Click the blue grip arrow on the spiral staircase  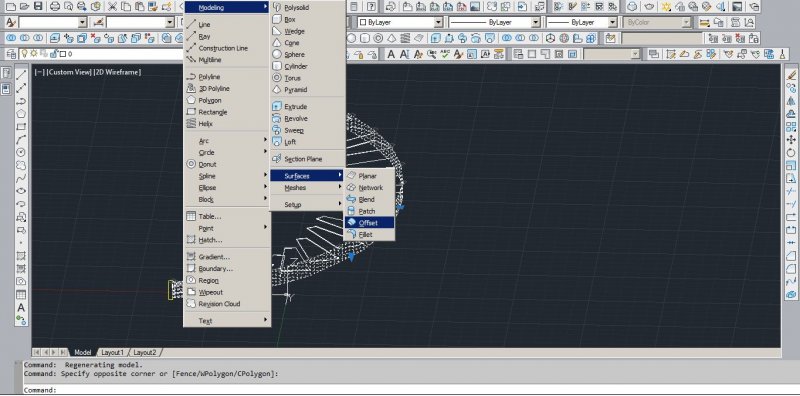[352, 257]
